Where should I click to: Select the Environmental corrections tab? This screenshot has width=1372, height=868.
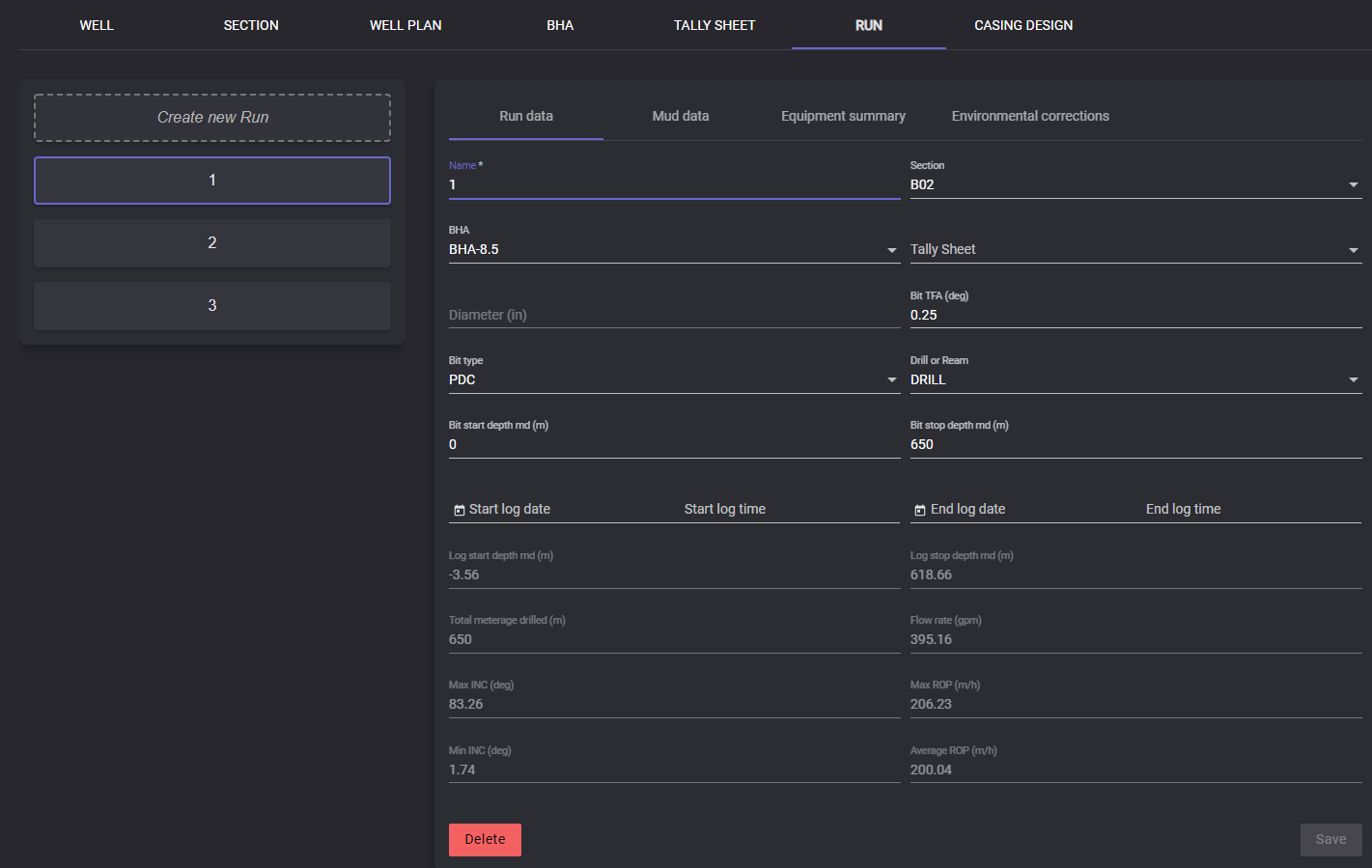[1029, 116]
